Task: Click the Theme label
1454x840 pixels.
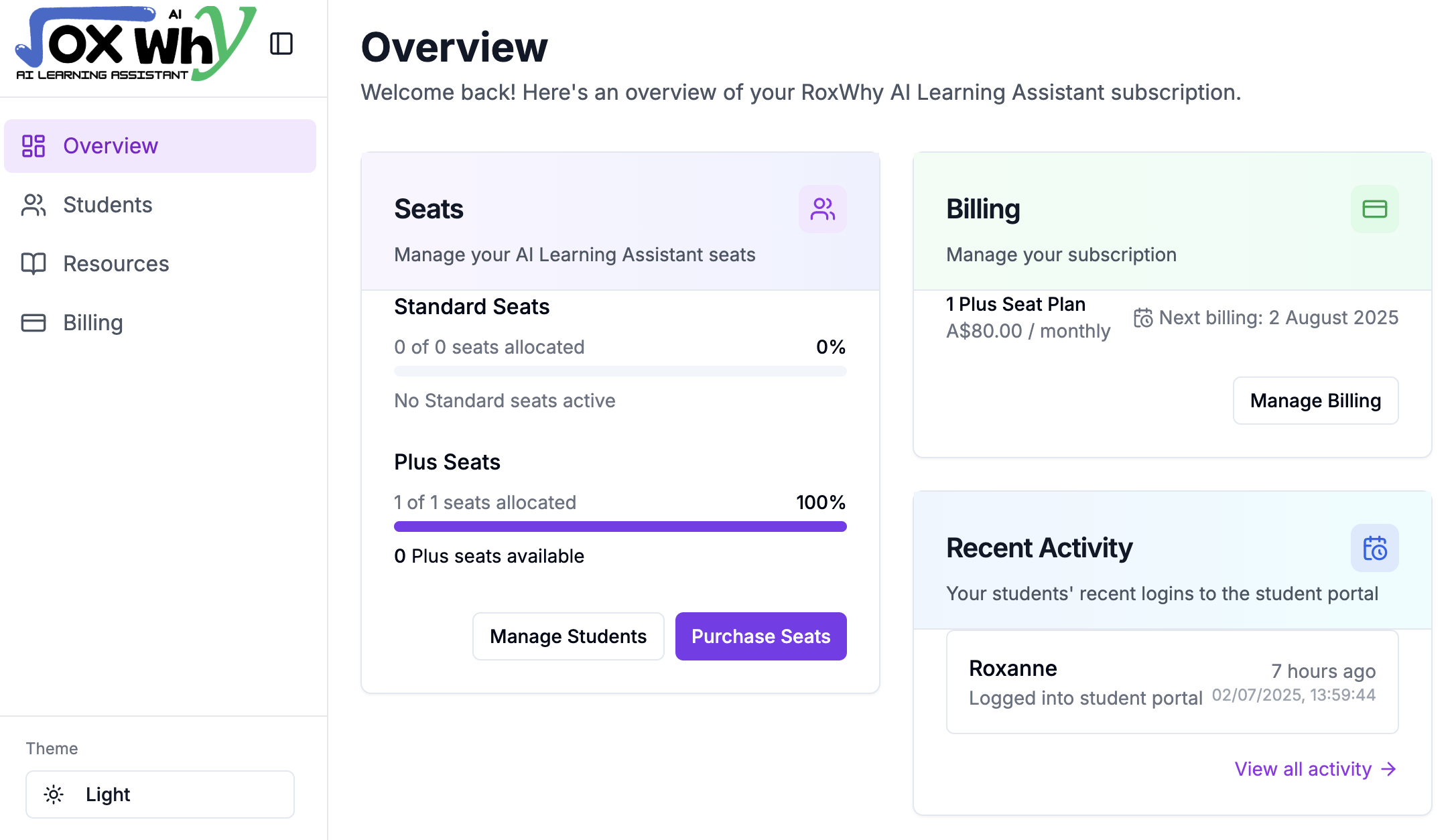Action: (x=52, y=749)
